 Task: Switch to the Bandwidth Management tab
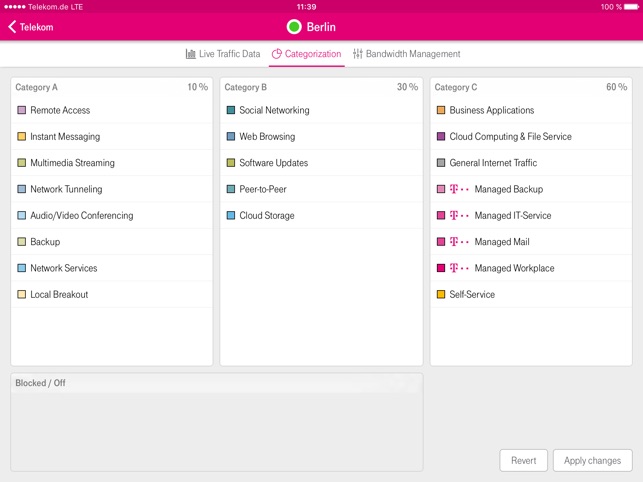[406, 54]
